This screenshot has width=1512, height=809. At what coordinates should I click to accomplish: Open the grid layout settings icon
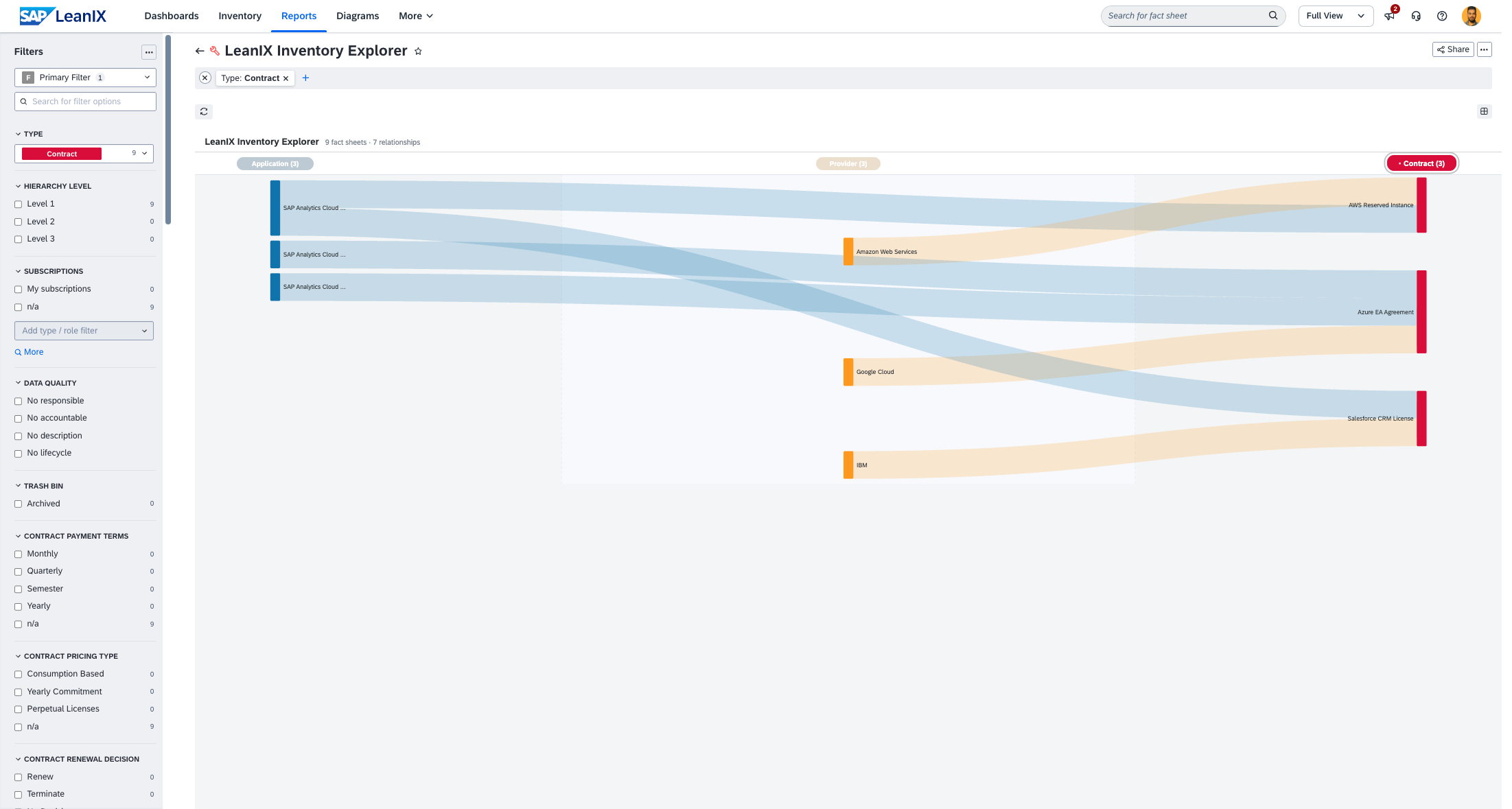tap(1484, 111)
